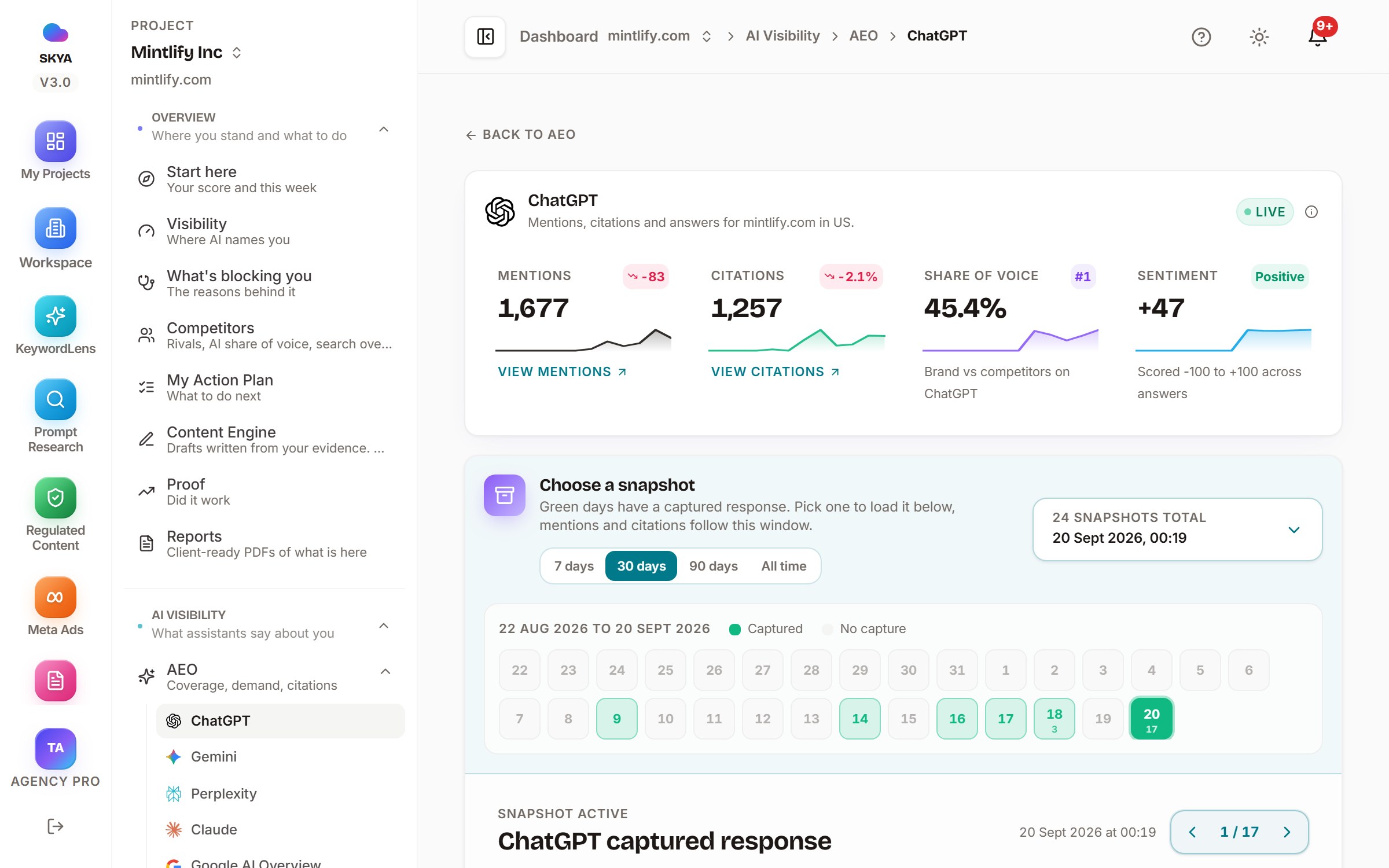This screenshot has height=868, width=1389.
Task: Open notifications bell with 9+ badge
Action: pyautogui.click(x=1318, y=36)
